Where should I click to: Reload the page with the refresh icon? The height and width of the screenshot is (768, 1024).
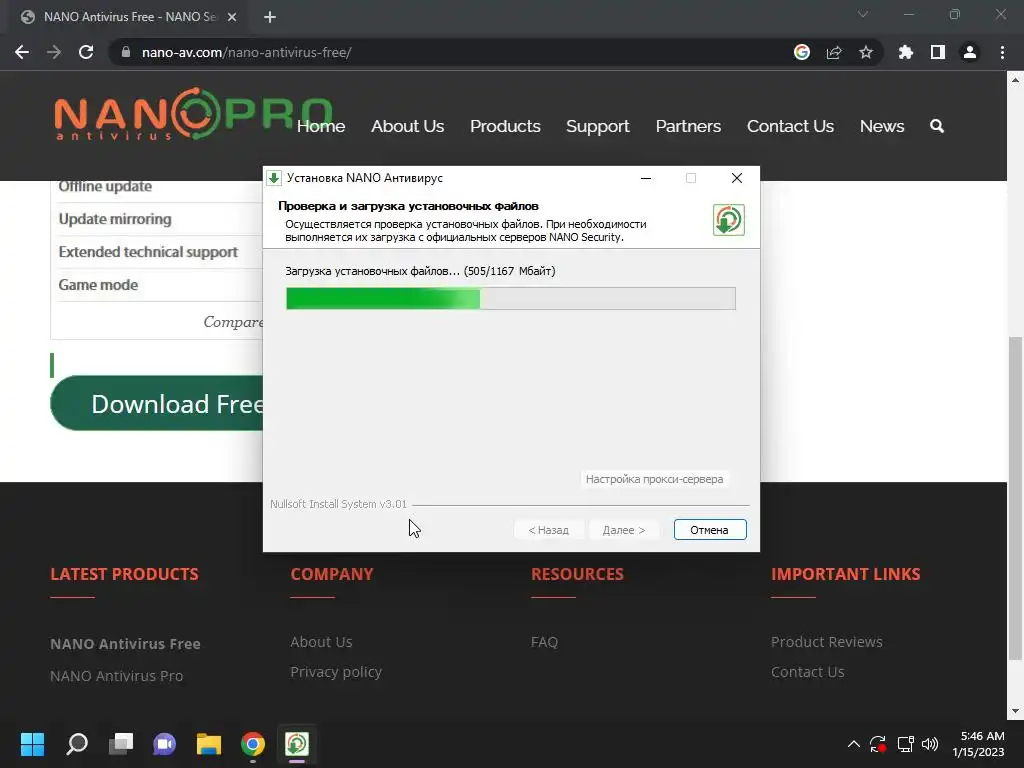point(86,52)
